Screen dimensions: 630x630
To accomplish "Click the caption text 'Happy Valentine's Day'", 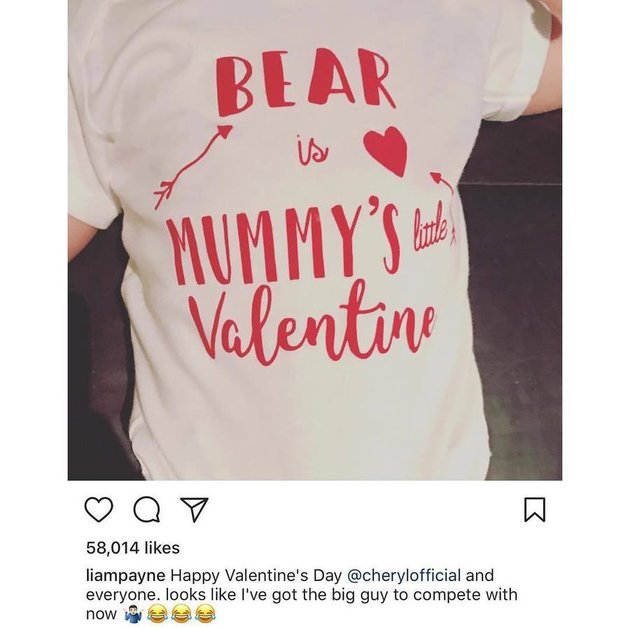I will [x=256, y=576].
